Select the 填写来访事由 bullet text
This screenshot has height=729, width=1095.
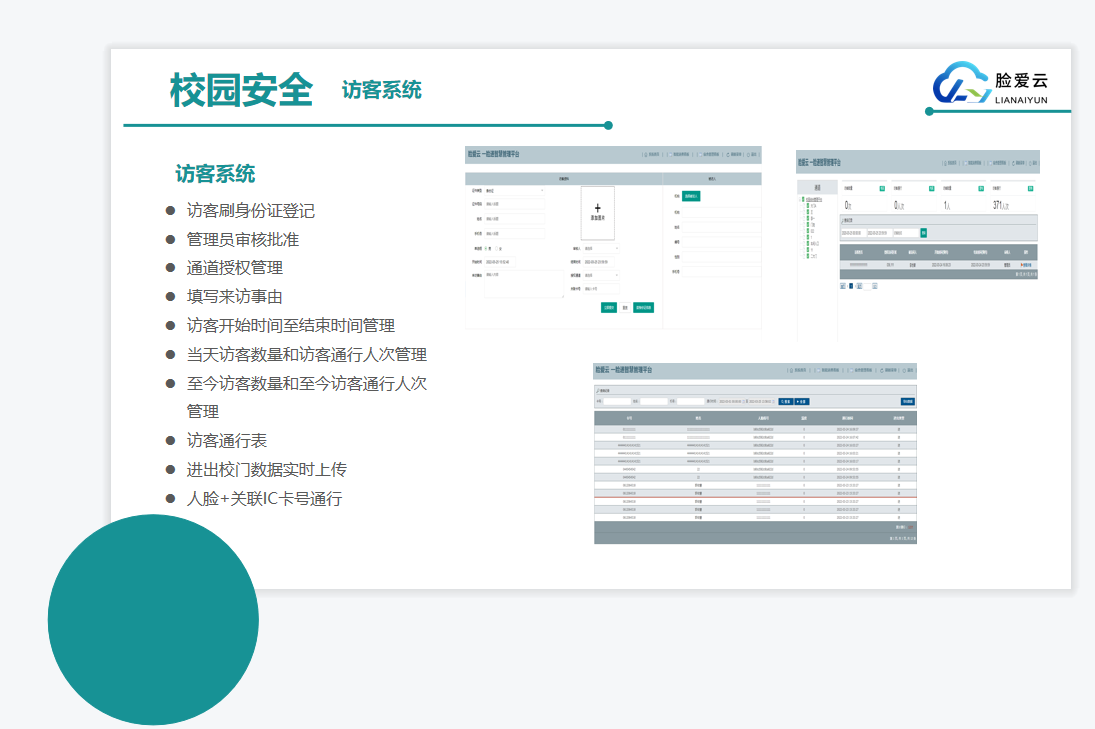tap(235, 297)
